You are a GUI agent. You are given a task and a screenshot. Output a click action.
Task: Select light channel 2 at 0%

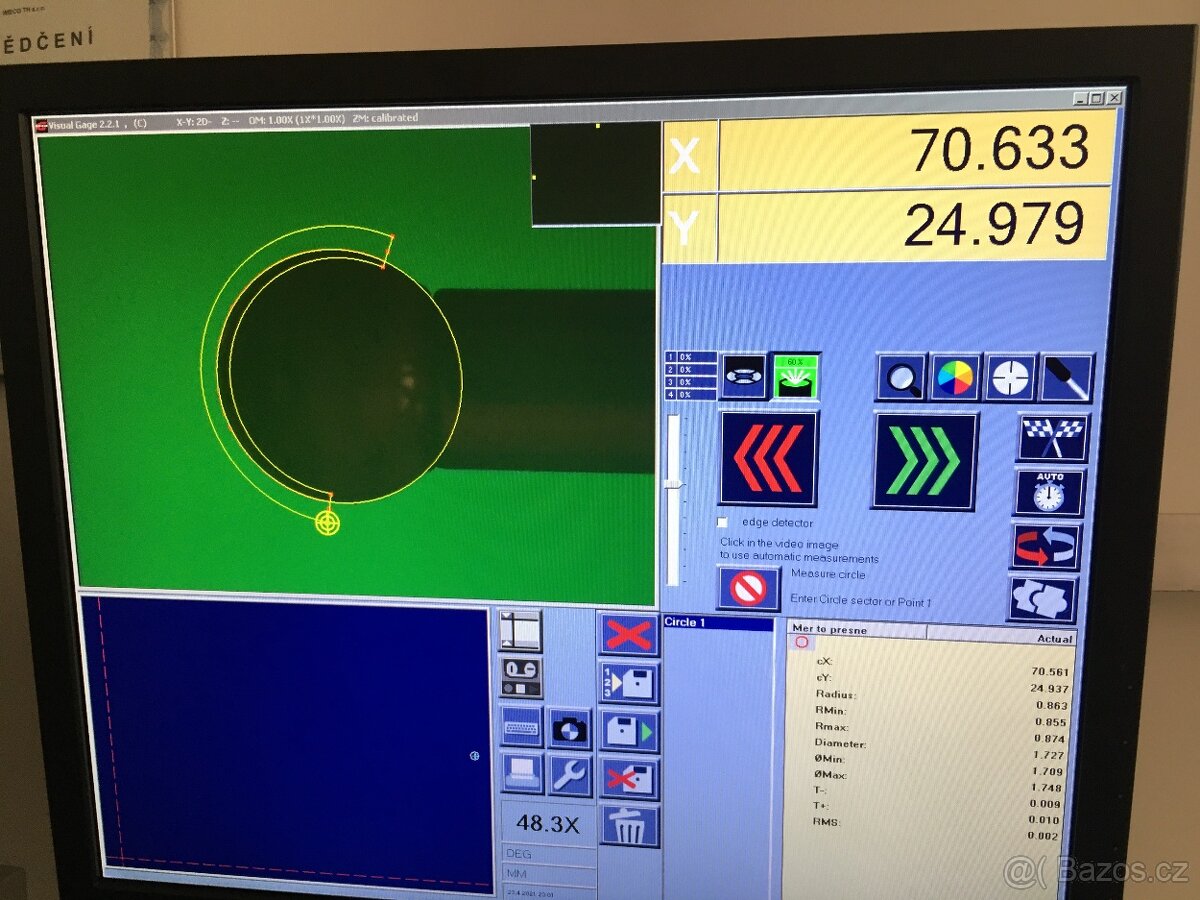tap(691, 369)
